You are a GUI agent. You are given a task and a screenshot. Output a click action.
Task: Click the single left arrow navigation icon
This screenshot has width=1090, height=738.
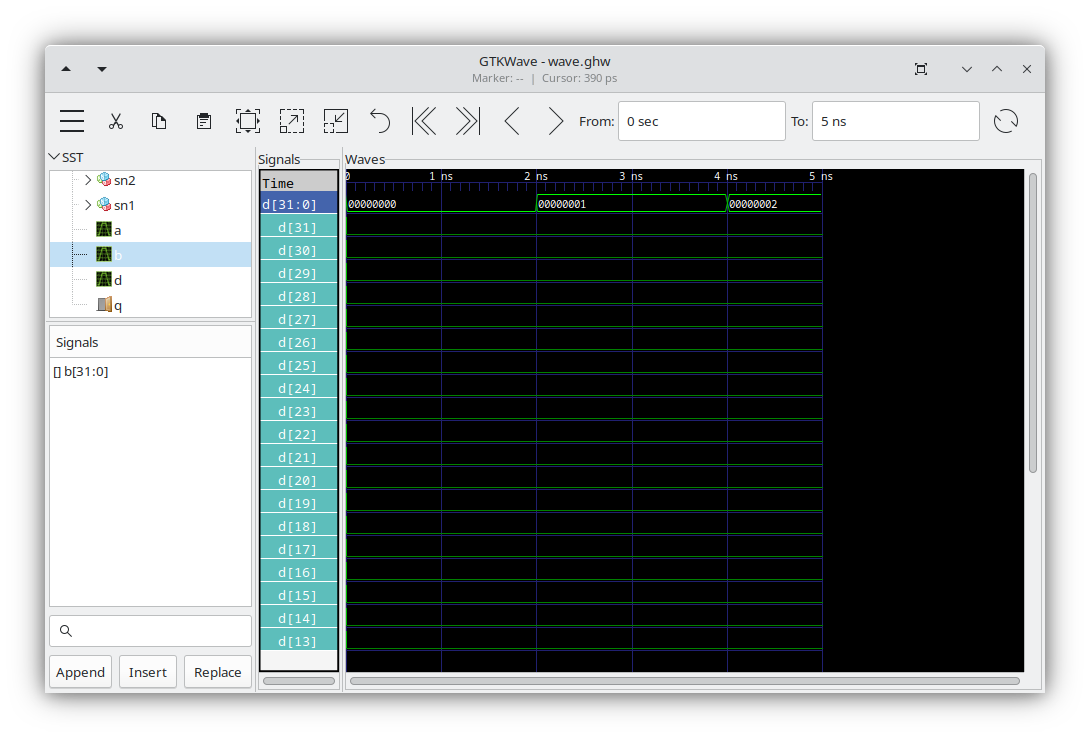coord(511,120)
